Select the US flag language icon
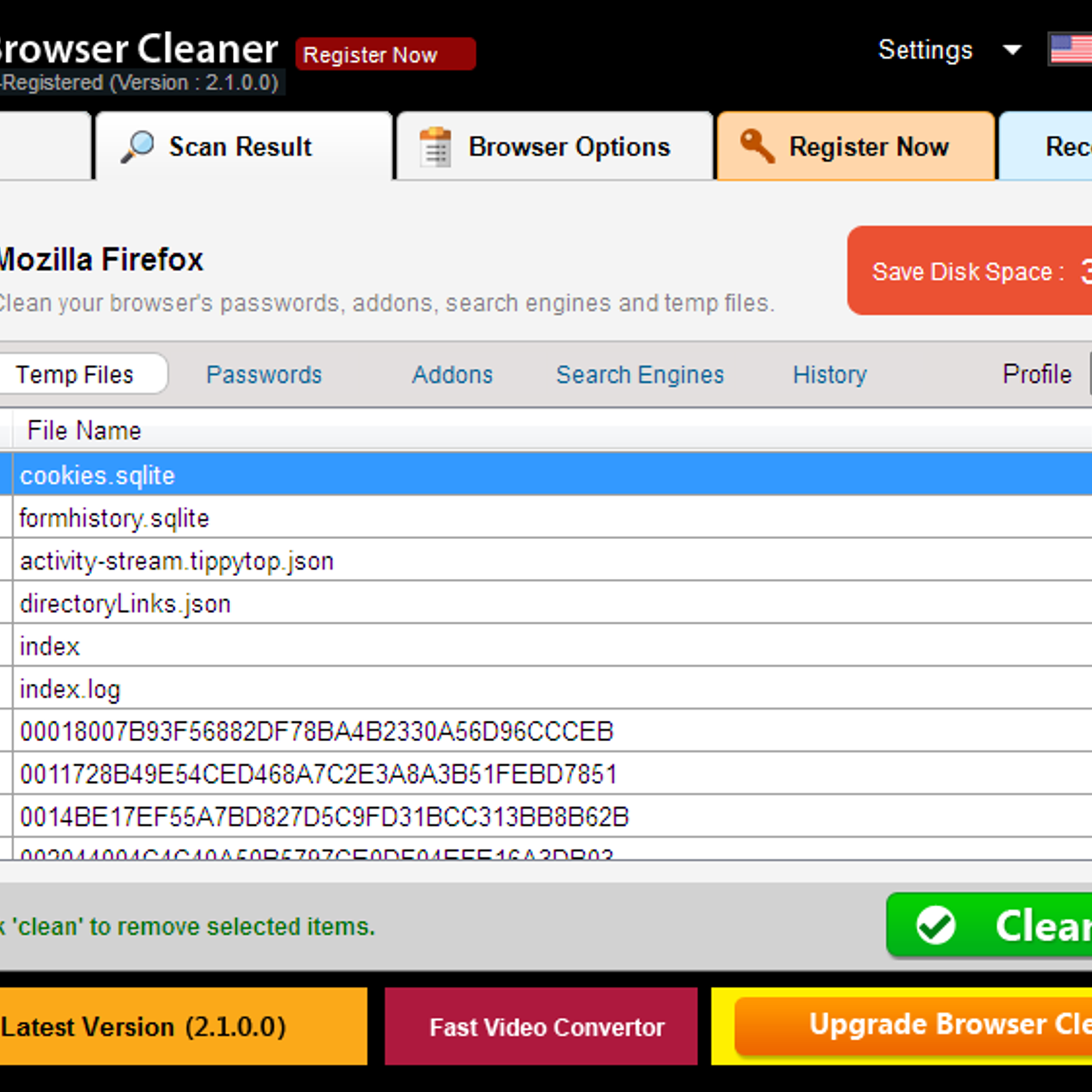This screenshot has width=1092, height=1092. (x=1071, y=49)
